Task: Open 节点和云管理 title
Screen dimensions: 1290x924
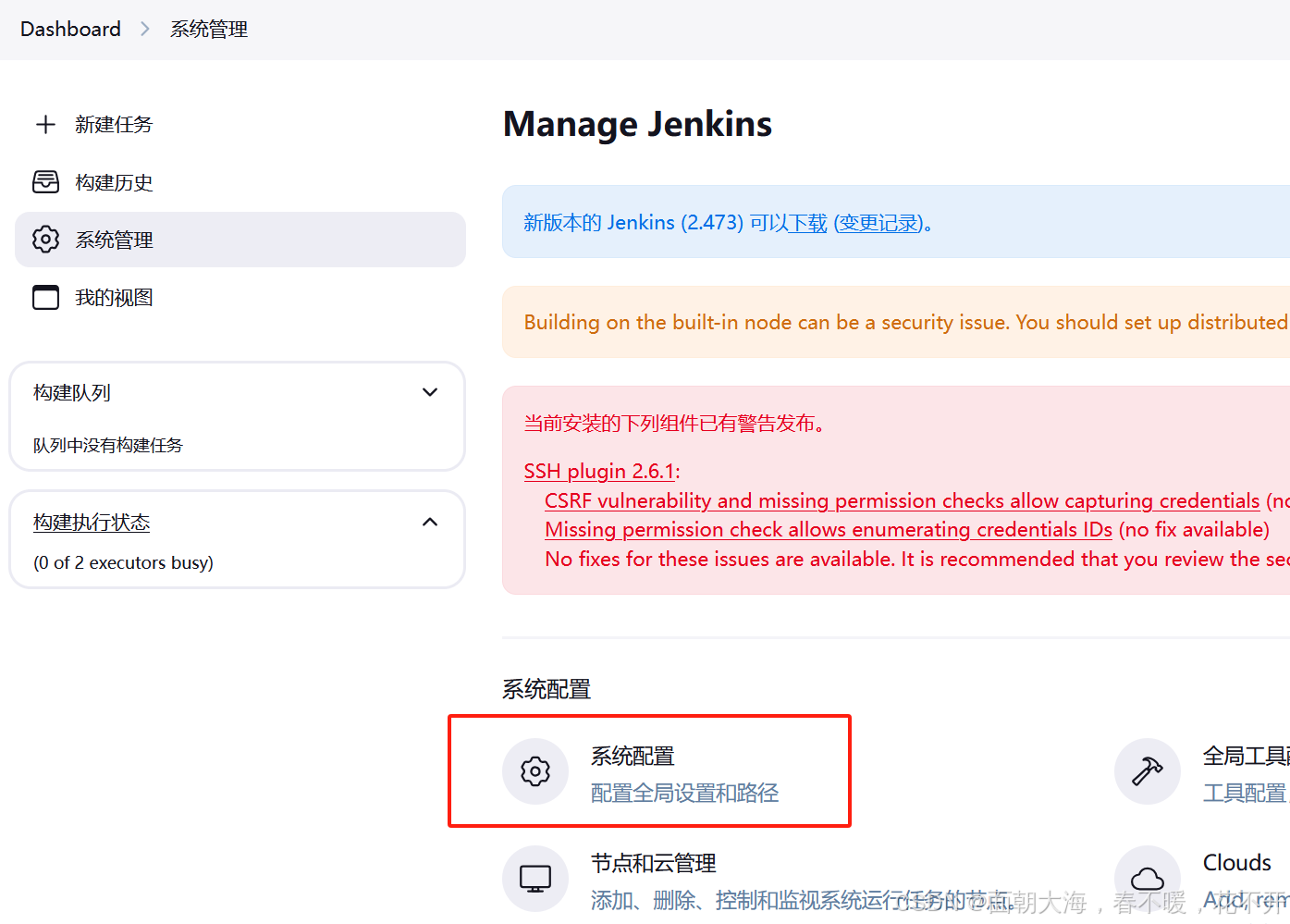Action: [x=654, y=863]
